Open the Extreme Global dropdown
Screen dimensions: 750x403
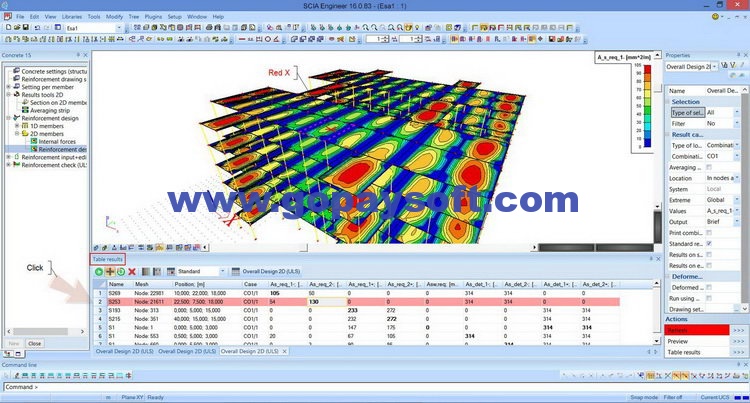(x=737, y=200)
